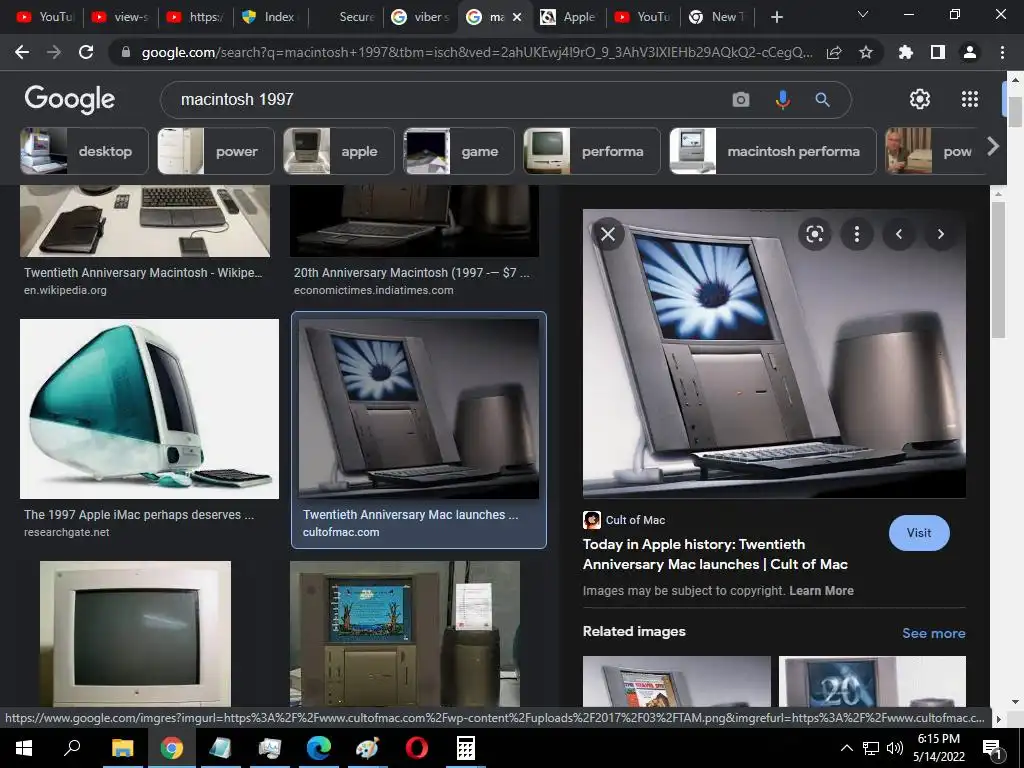Start voice search with microphone icon
1024x768 pixels.
coord(782,99)
